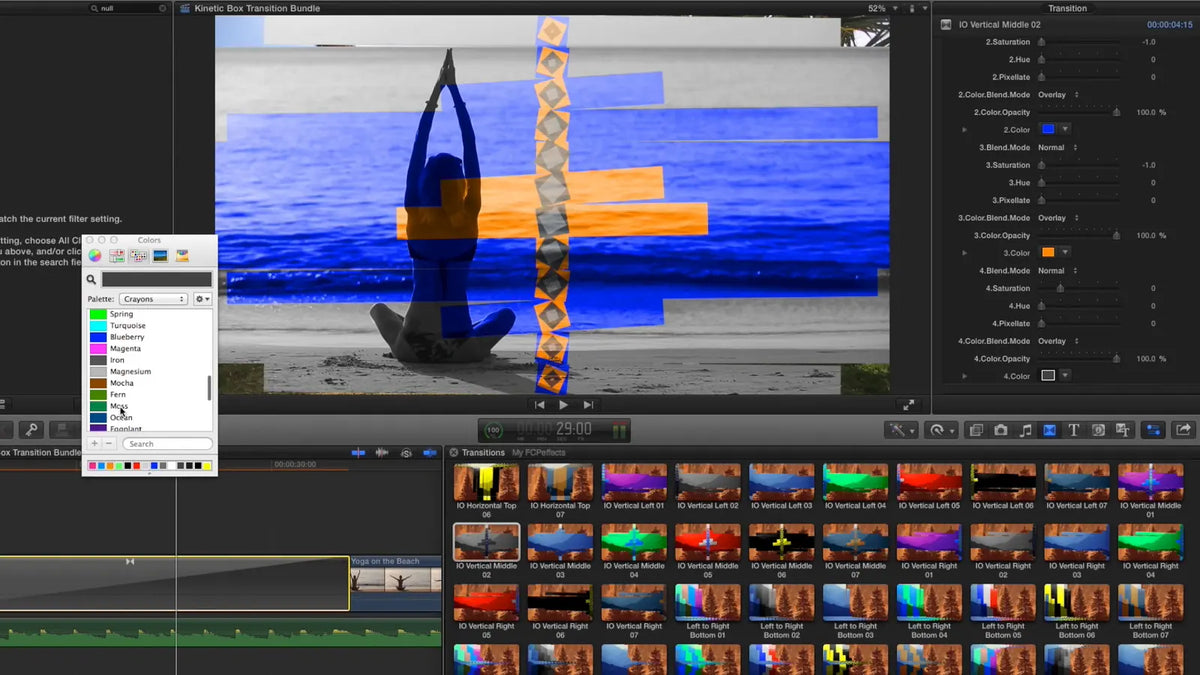Toggle the Inspector panel
This screenshot has height=675, width=1200.
tap(1153, 430)
